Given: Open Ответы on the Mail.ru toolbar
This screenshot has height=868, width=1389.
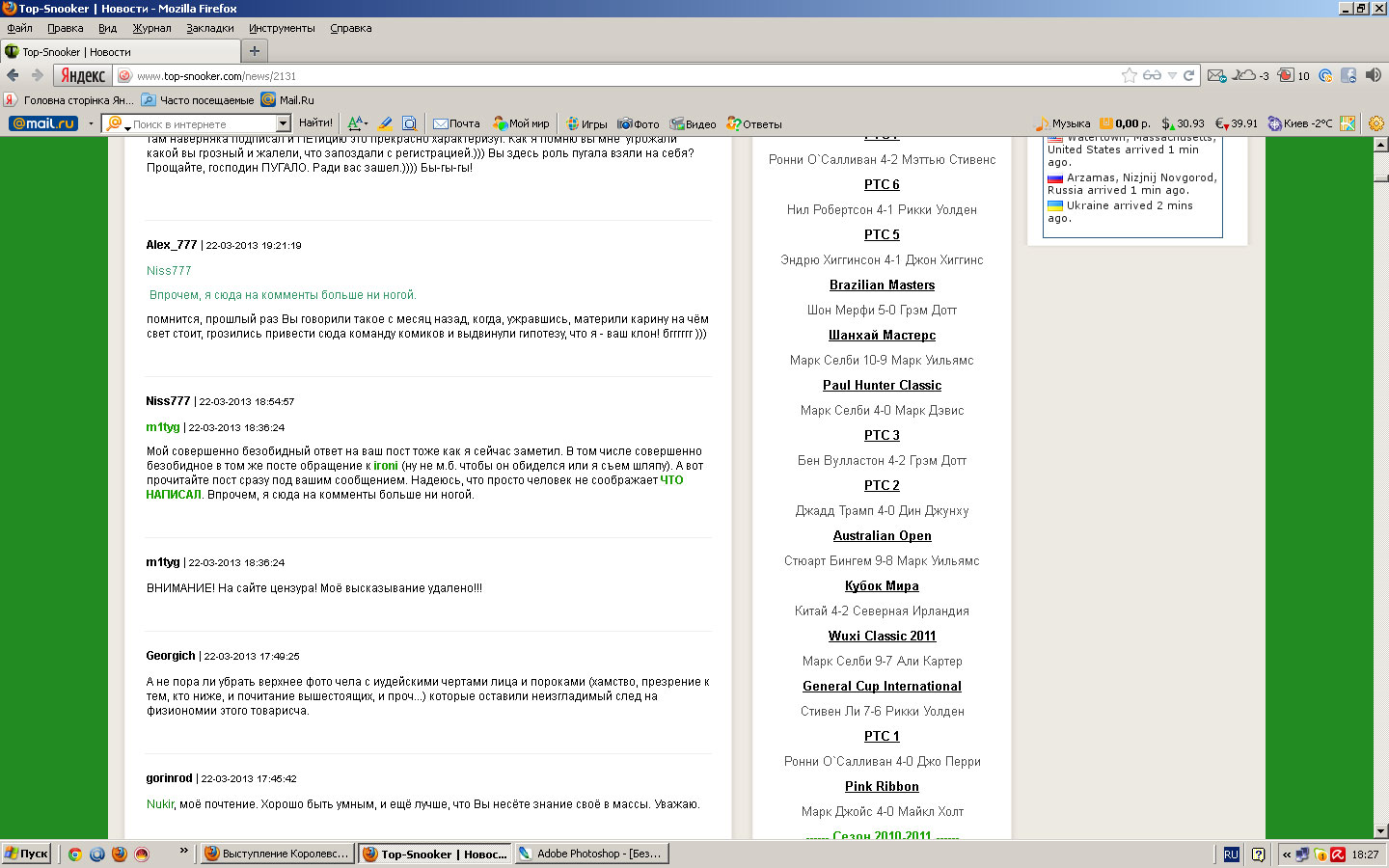Looking at the screenshot, I should click(x=754, y=123).
